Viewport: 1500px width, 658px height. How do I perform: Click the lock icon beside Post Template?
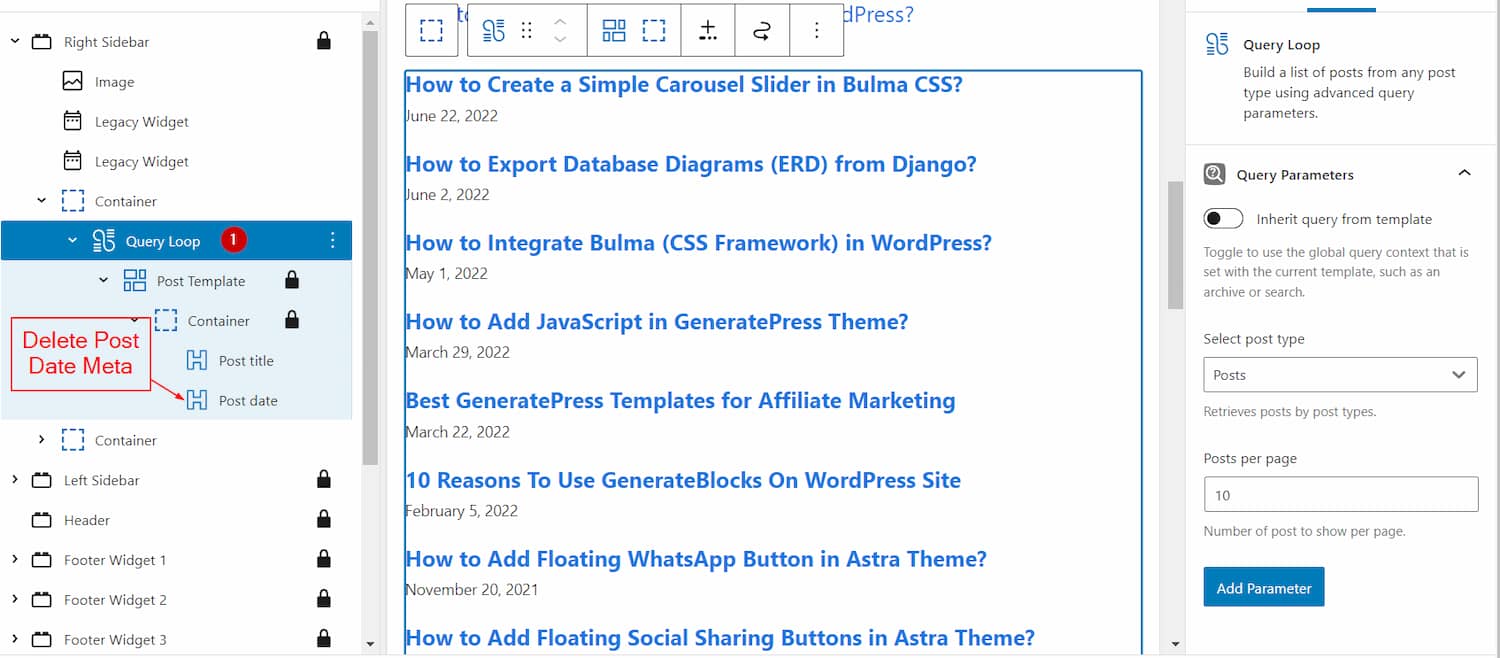(x=291, y=281)
